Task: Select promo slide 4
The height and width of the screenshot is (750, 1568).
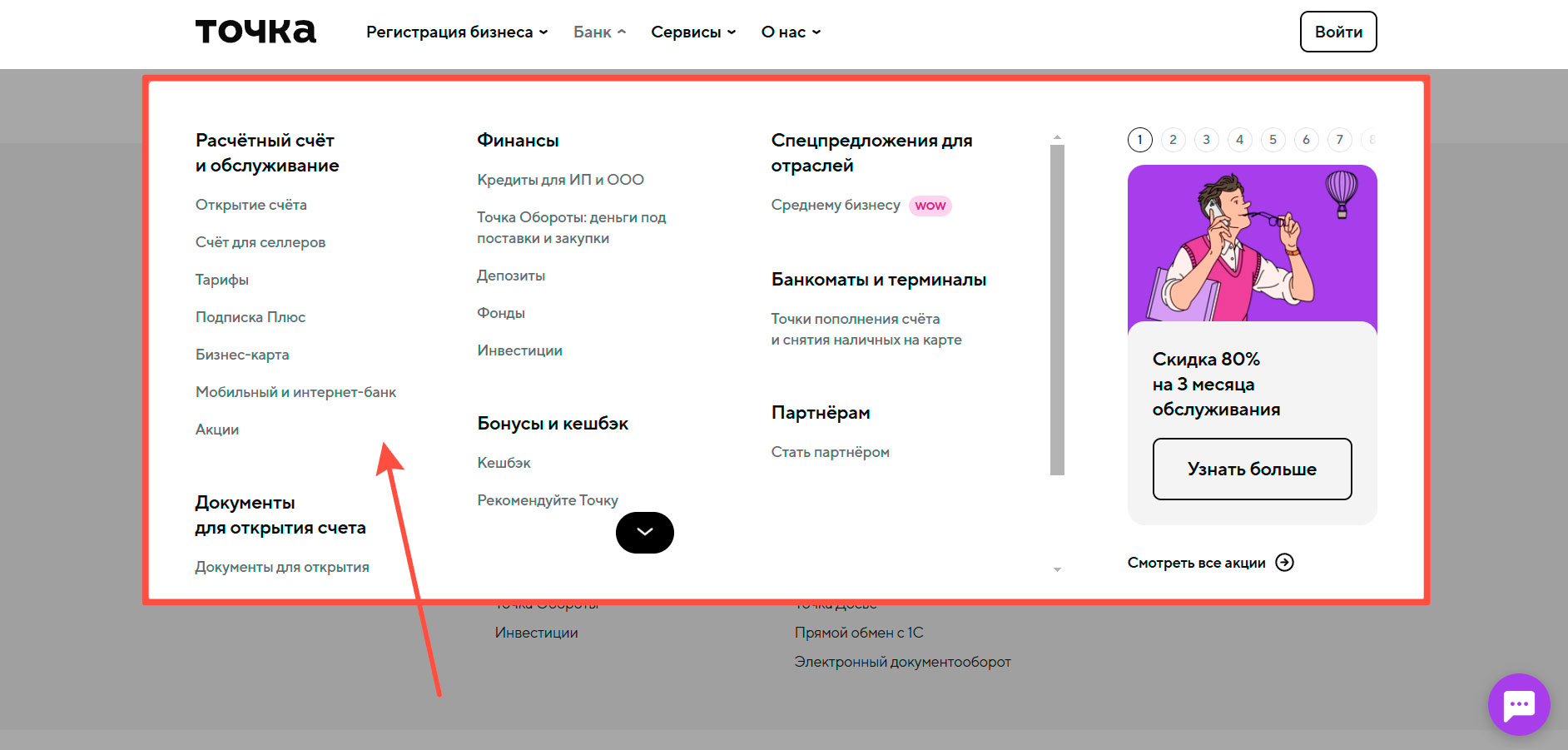Action: [1240, 140]
